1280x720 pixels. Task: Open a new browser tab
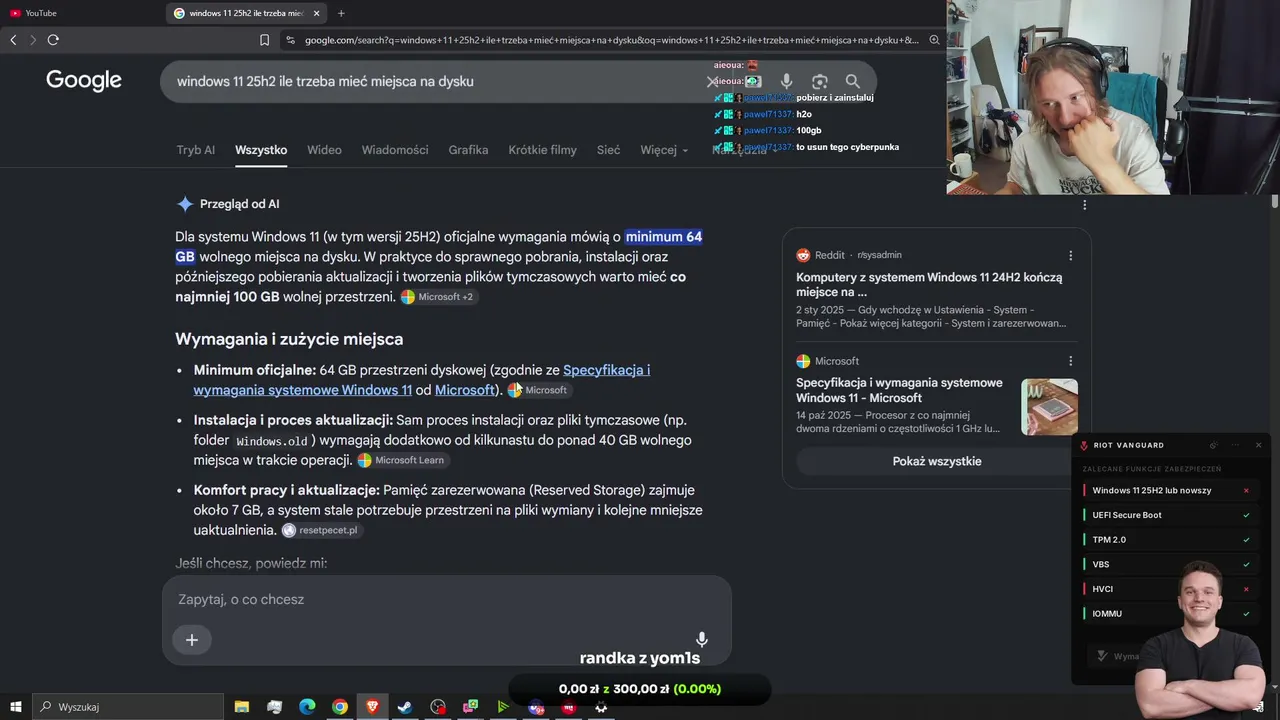[x=341, y=13]
